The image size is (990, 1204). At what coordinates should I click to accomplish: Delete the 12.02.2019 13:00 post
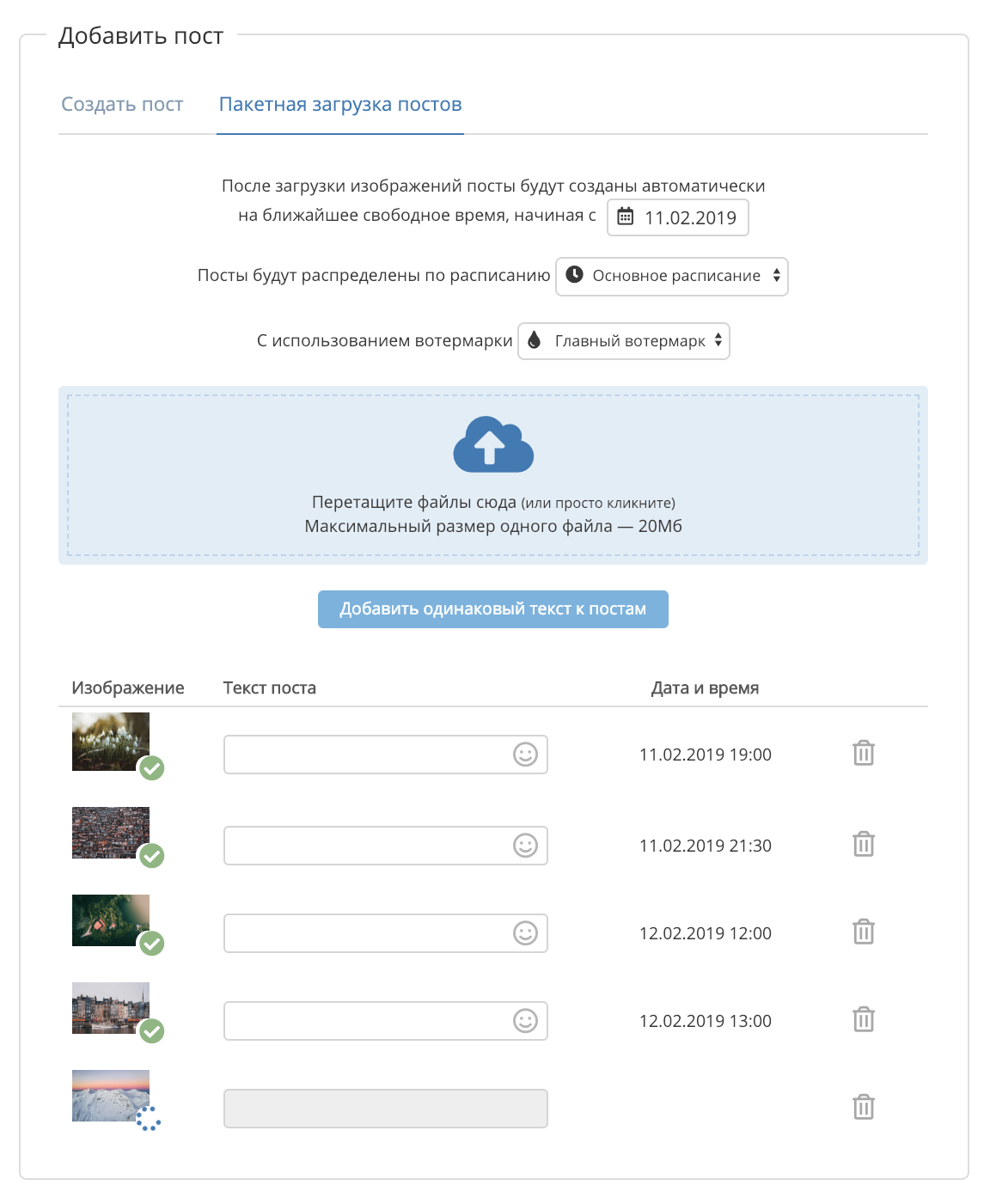tap(864, 1019)
